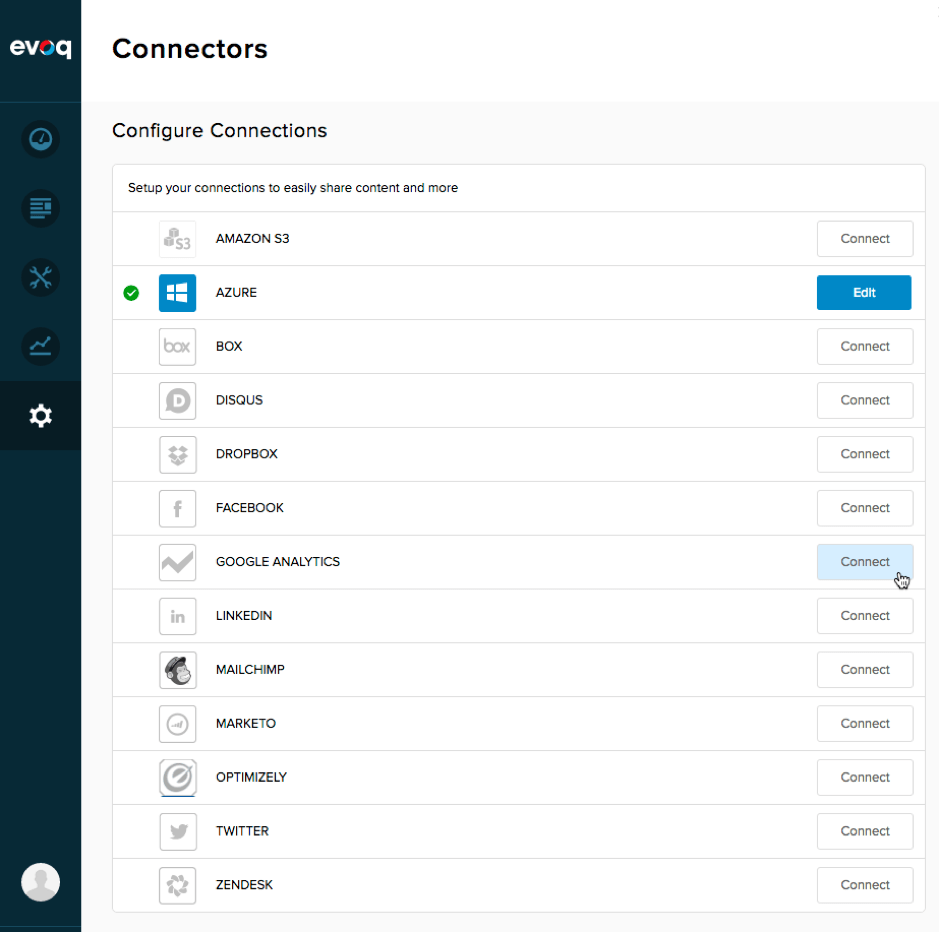Connect the Dropbox connector
939x932 pixels.
pyautogui.click(x=865, y=454)
